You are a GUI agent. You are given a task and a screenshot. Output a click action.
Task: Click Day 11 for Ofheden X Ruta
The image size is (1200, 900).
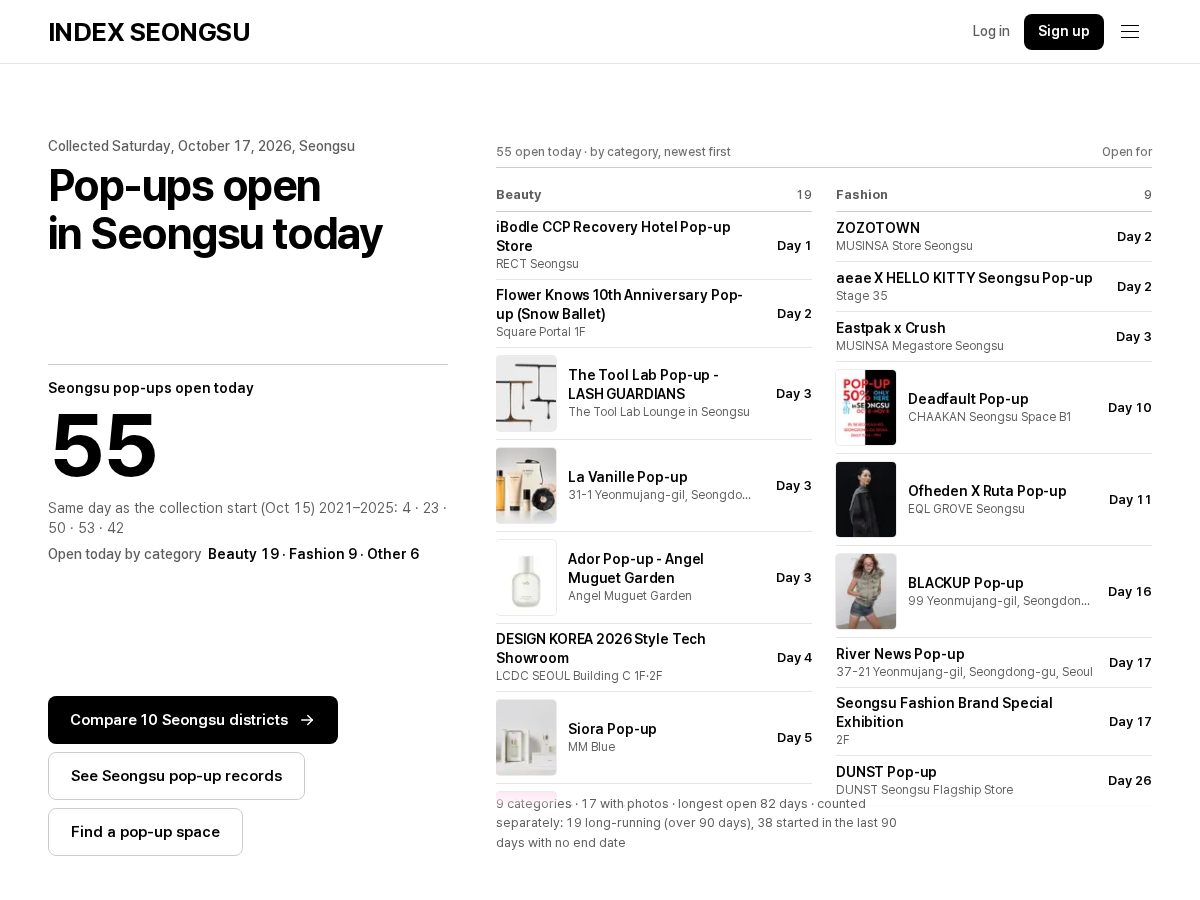[x=1130, y=500]
